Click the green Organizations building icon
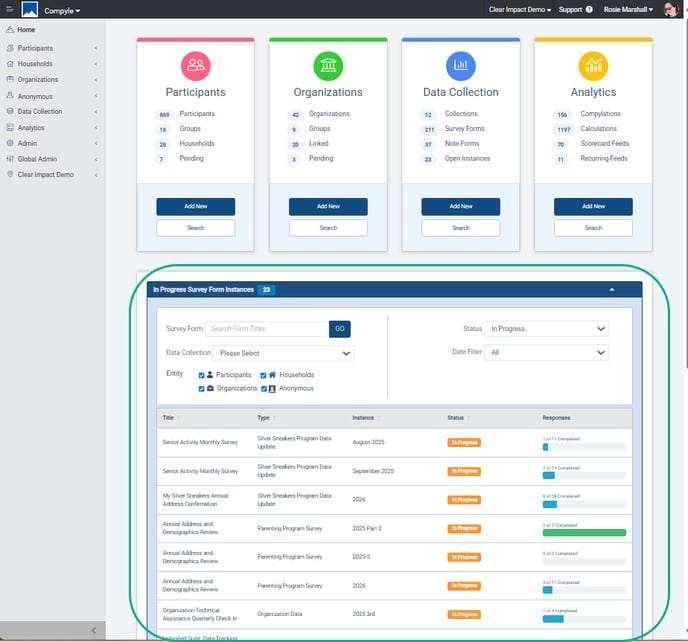This screenshot has width=688, height=642. click(328, 67)
